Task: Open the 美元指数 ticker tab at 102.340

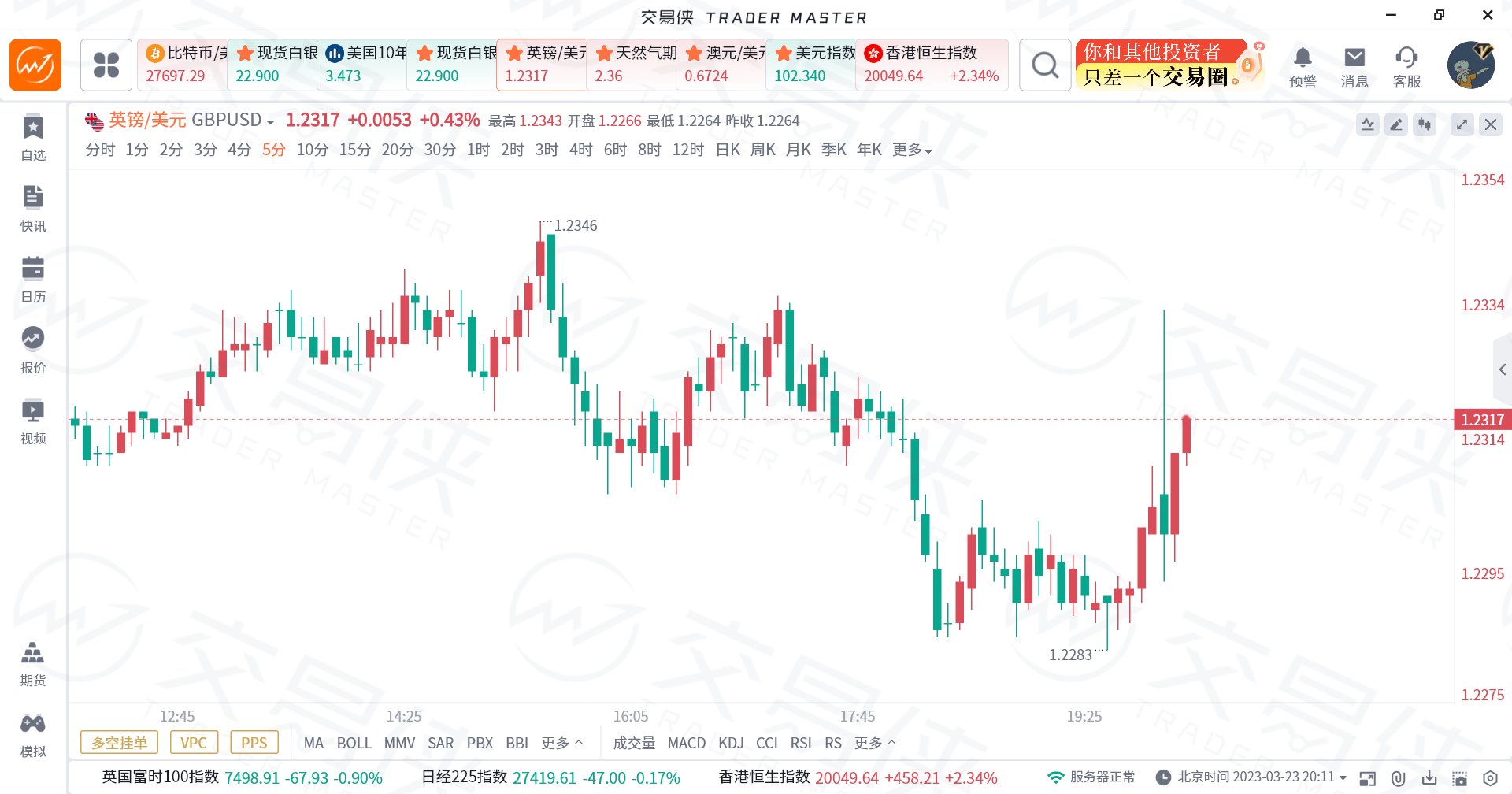Action: pos(811,65)
